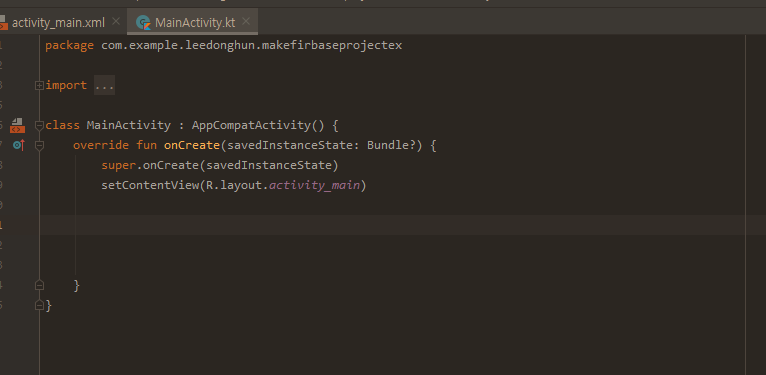Click the package keyword

(x=69, y=45)
